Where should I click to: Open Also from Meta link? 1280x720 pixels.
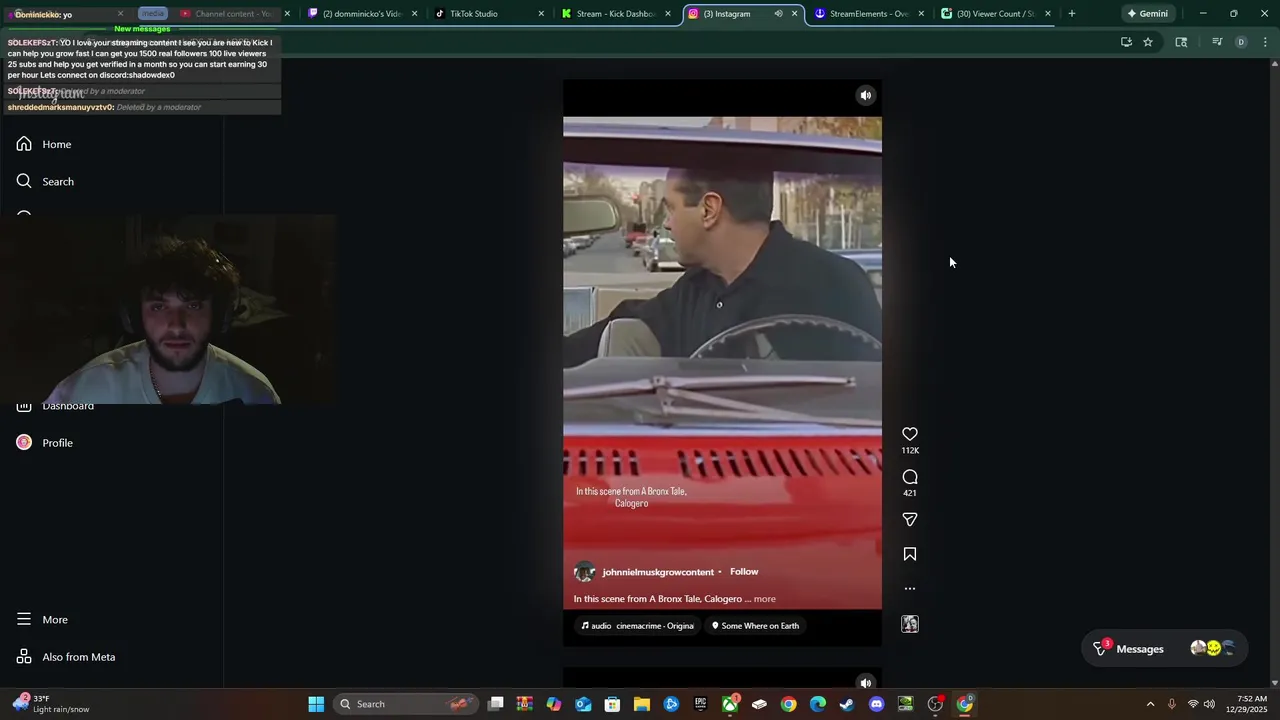coord(66,656)
